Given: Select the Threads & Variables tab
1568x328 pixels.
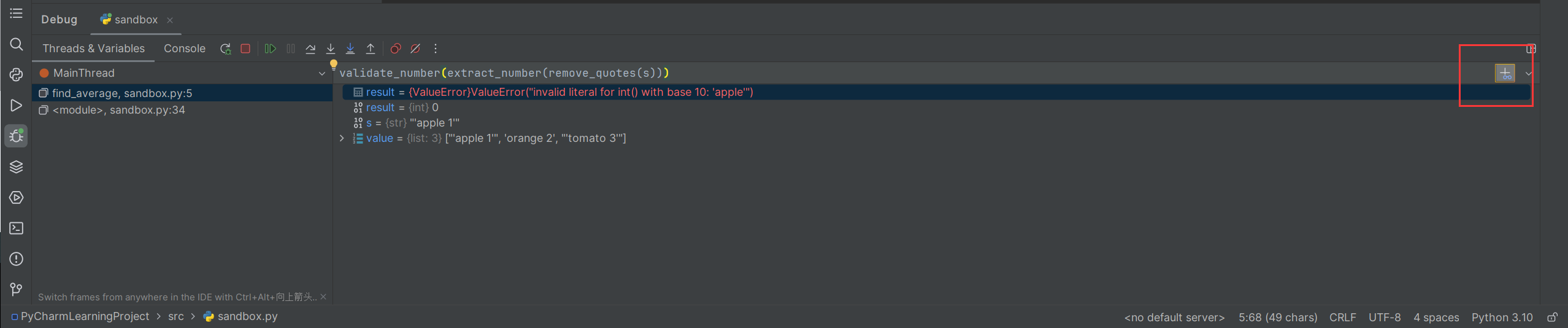Looking at the screenshot, I should (93, 49).
